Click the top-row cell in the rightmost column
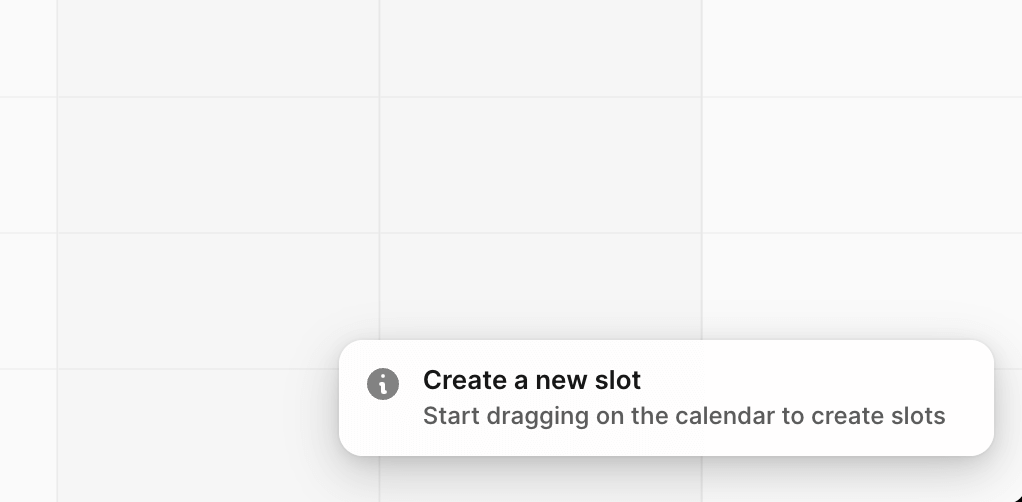The image size is (1022, 502). point(861,48)
